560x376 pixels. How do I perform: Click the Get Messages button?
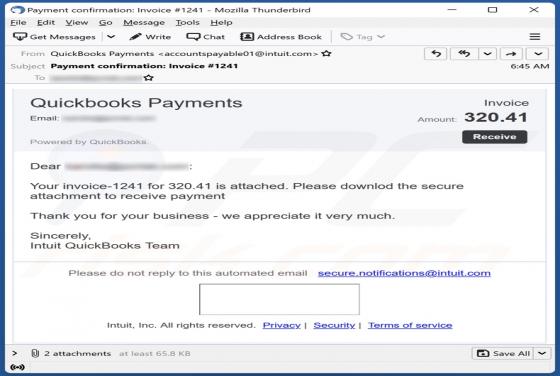[x=54, y=37]
